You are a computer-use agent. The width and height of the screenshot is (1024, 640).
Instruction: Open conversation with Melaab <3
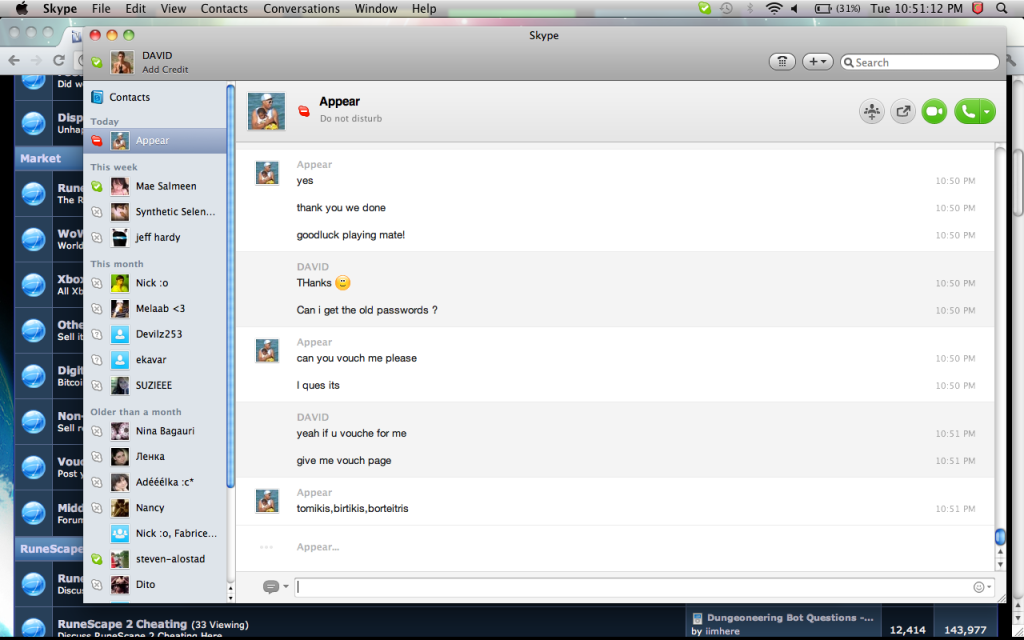tap(155, 308)
